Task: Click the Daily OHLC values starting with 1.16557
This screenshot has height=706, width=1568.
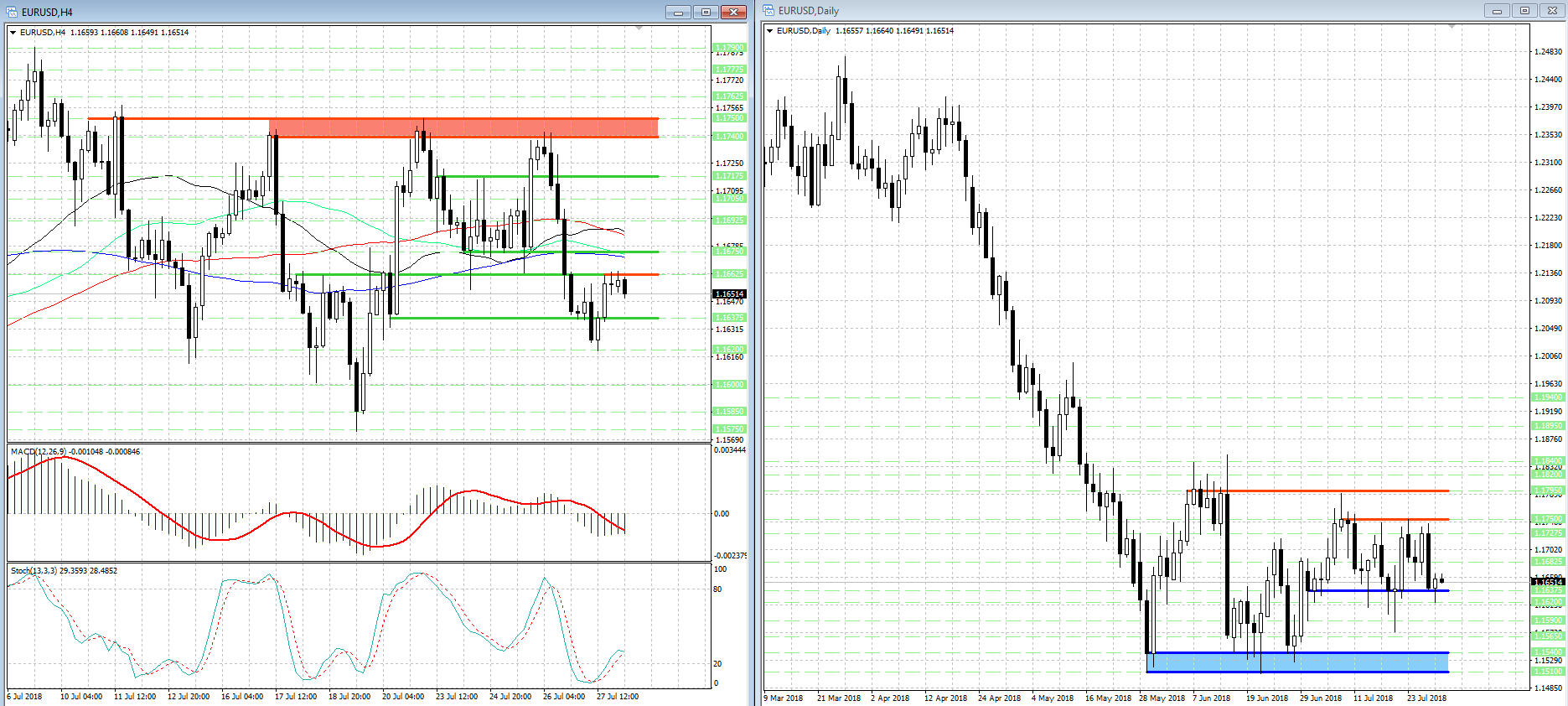Action: [895, 31]
